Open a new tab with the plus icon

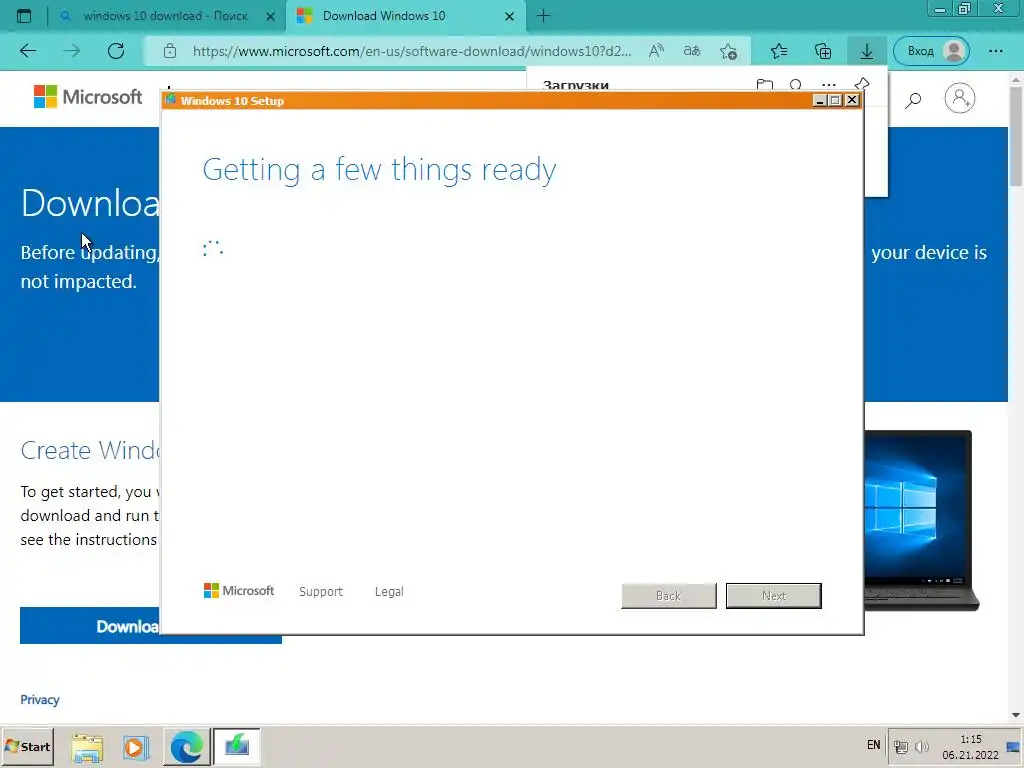(x=543, y=16)
